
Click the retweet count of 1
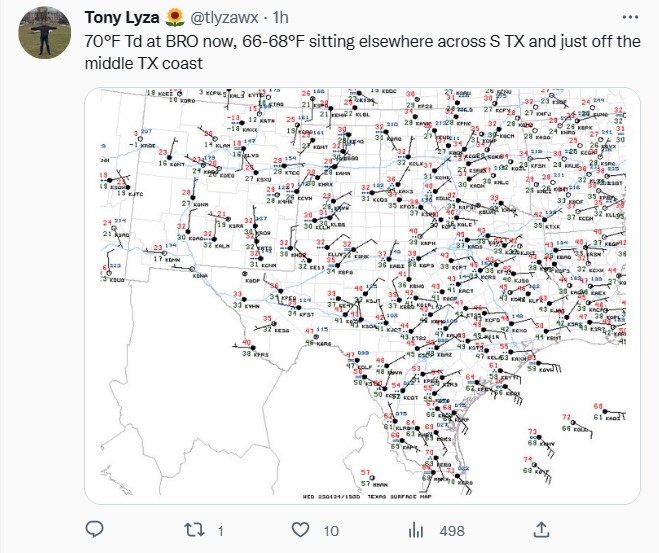(x=220, y=530)
